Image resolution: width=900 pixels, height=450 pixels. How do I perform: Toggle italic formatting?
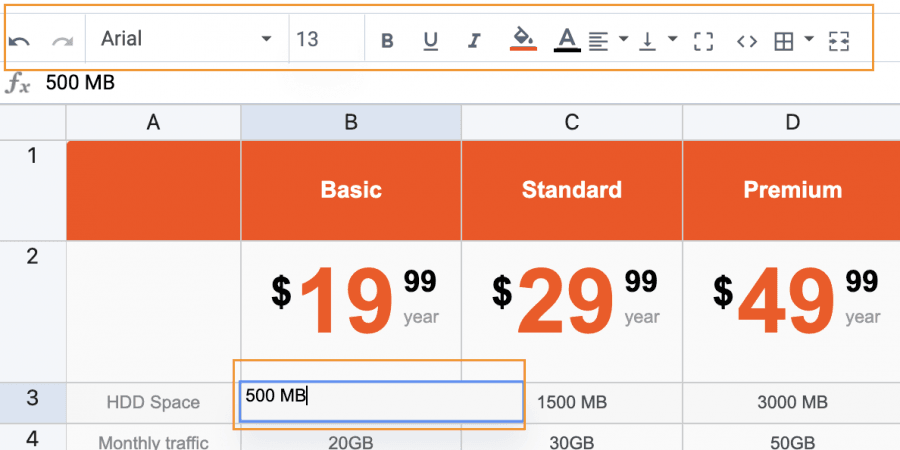pos(474,41)
